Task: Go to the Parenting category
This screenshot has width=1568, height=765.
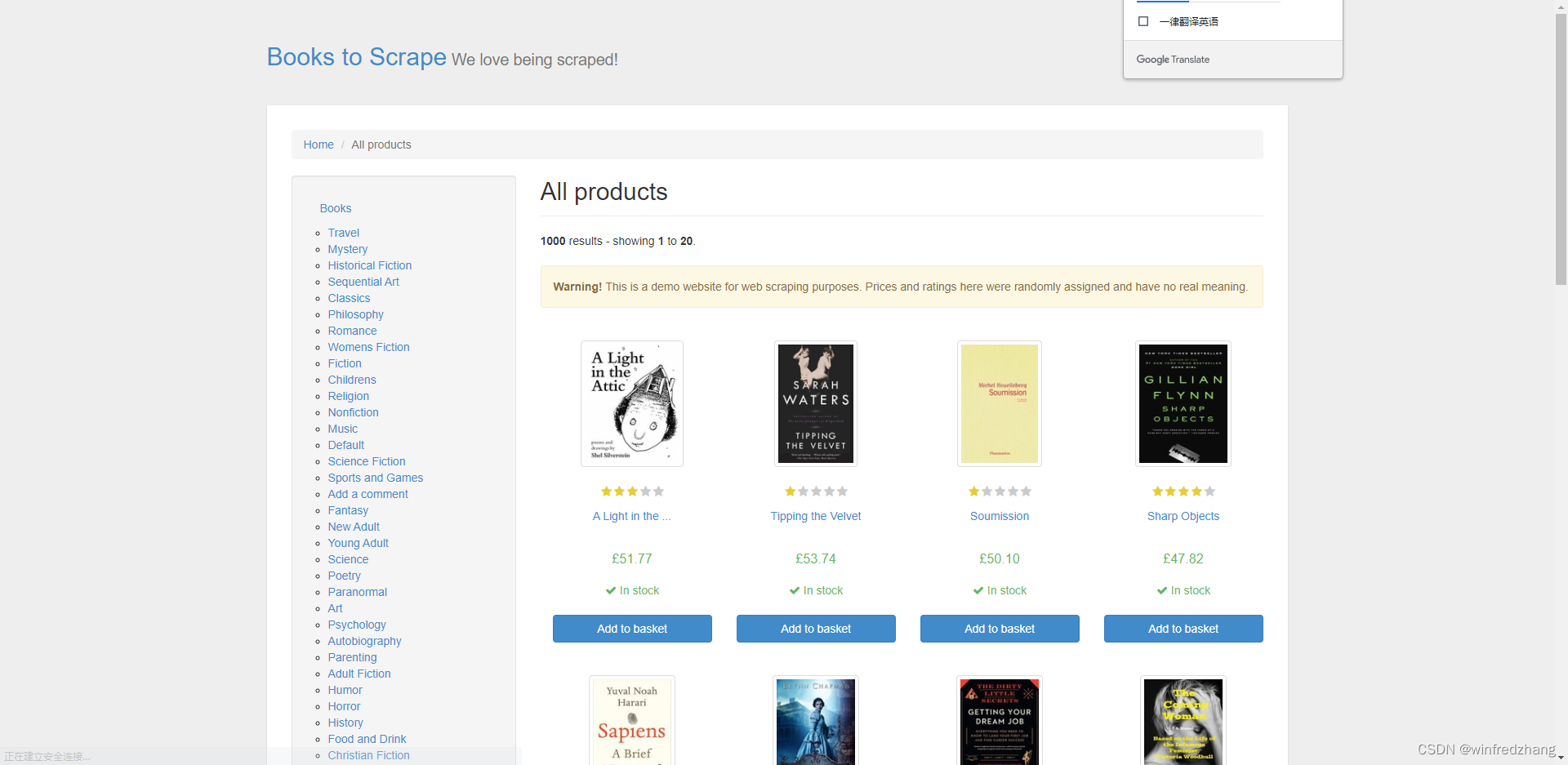Action: [x=353, y=657]
